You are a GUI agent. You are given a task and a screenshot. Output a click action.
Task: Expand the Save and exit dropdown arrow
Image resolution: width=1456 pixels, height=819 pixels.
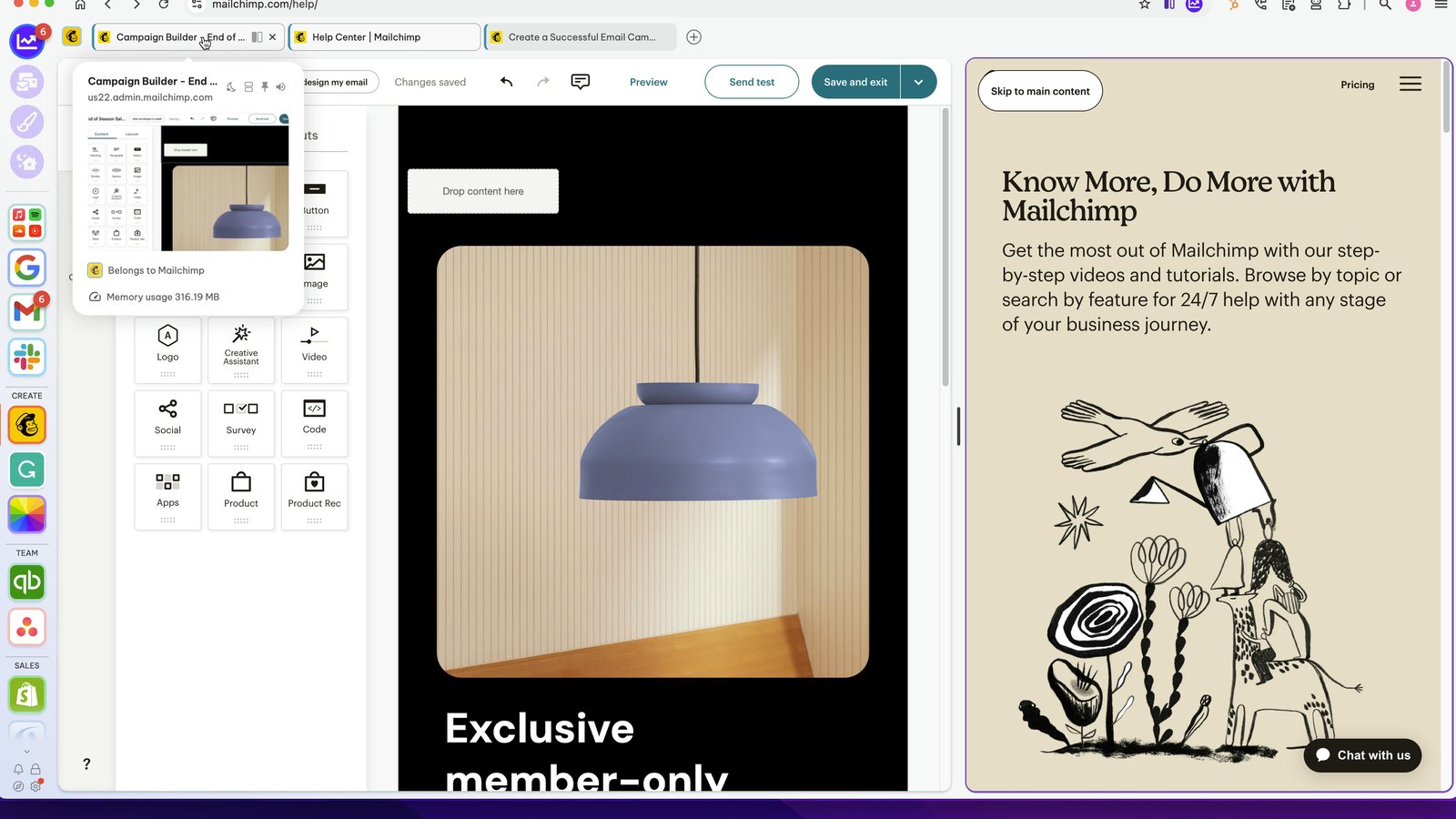point(919,82)
